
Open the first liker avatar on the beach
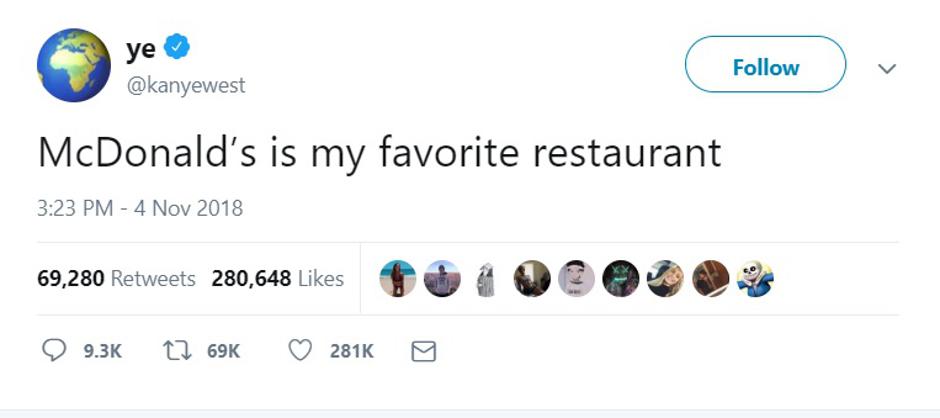click(x=397, y=279)
